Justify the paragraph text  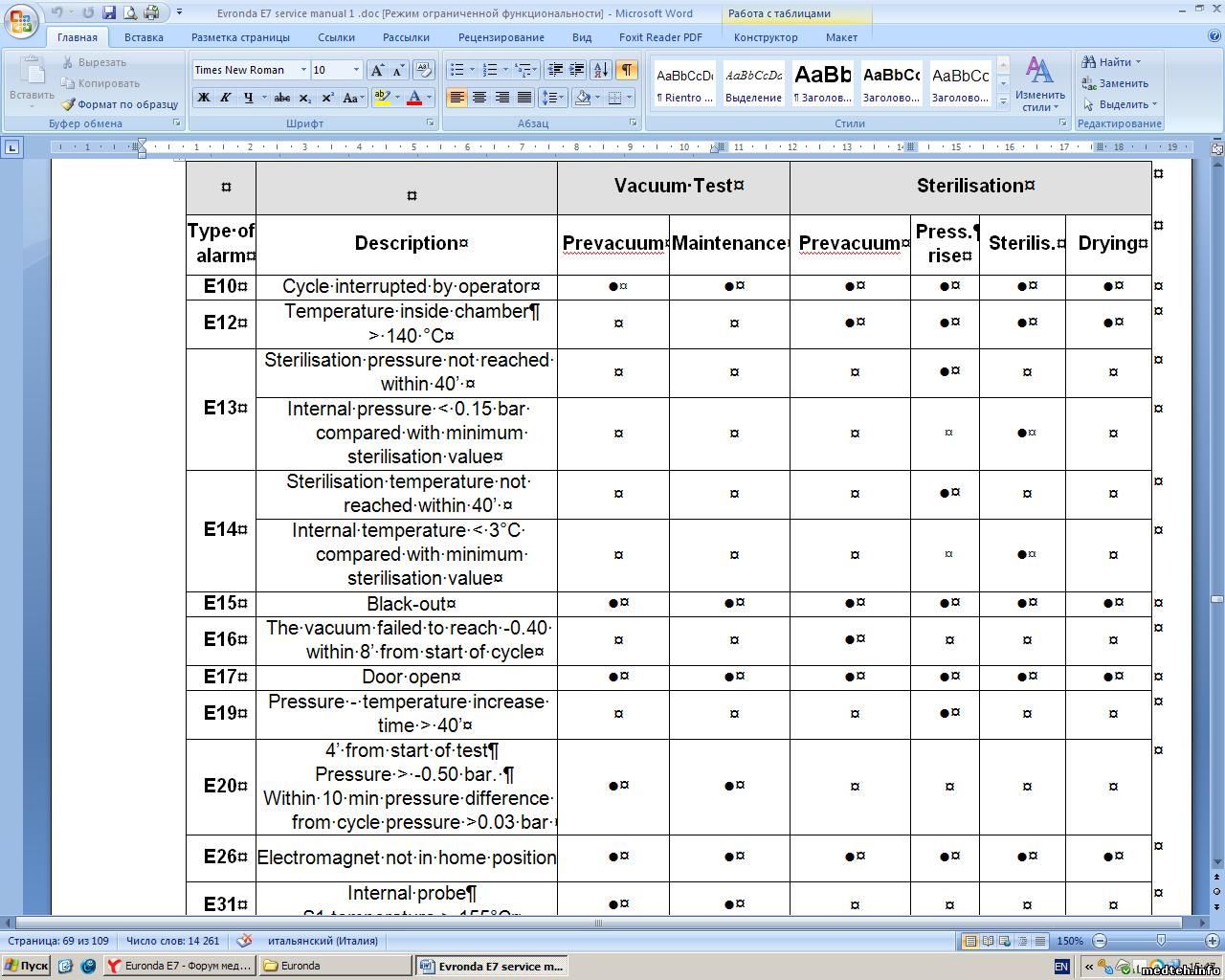pos(523,98)
